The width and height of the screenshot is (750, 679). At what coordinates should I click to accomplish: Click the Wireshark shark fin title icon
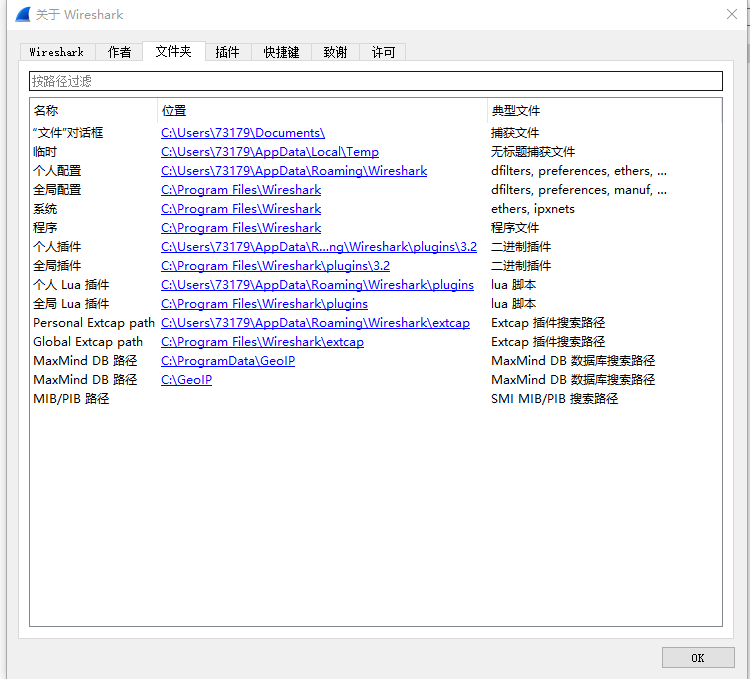pyautogui.click(x=22, y=14)
